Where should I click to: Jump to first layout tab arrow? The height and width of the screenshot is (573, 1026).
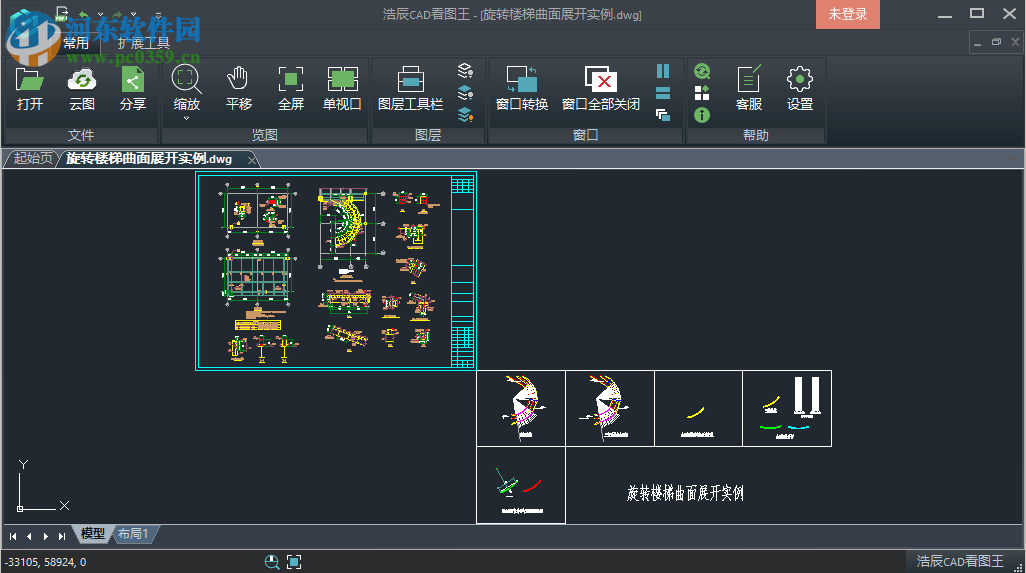tap(13, 536)
